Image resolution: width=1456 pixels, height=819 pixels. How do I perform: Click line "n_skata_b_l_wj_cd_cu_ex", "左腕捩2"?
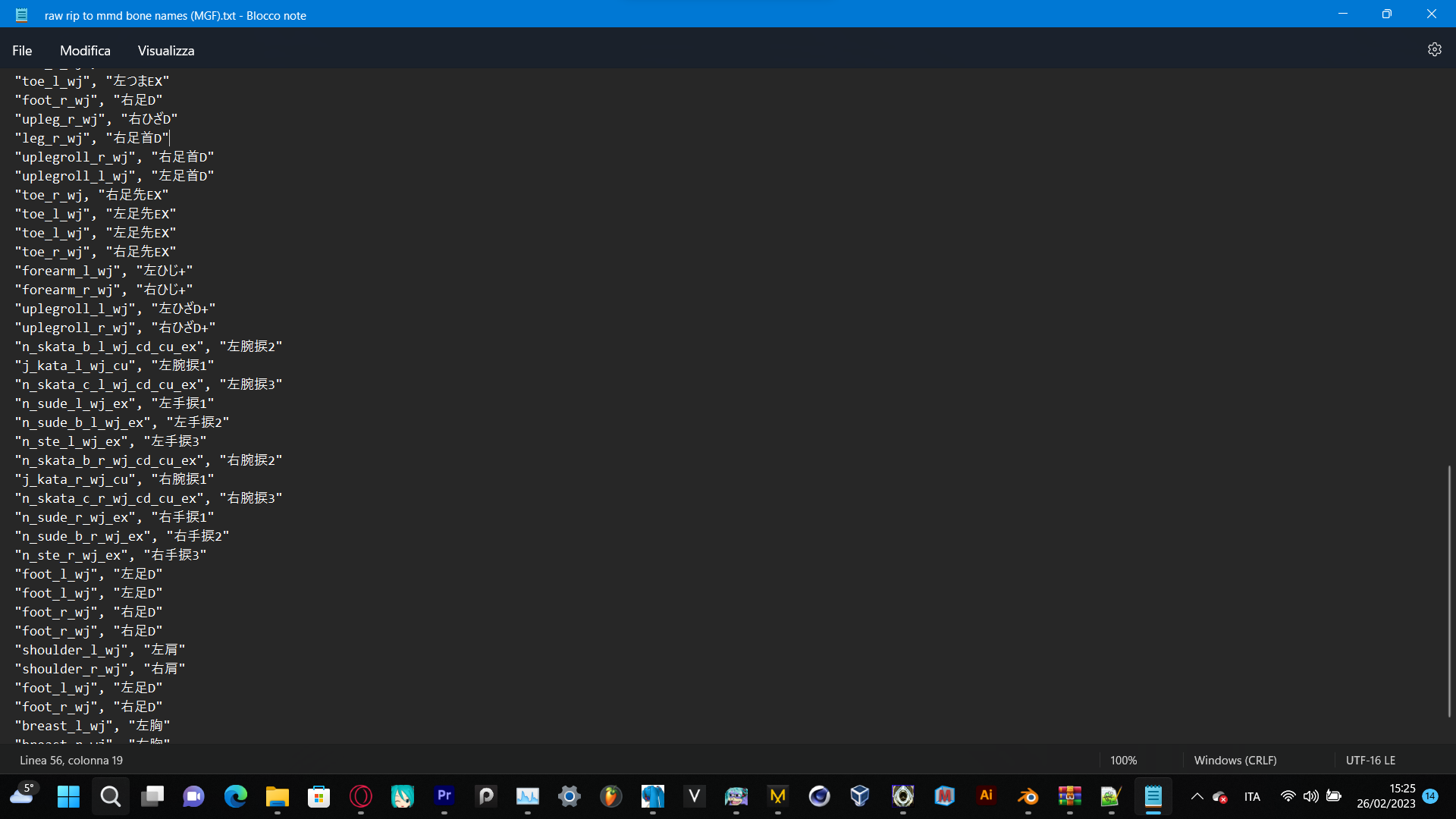point(149,347)
